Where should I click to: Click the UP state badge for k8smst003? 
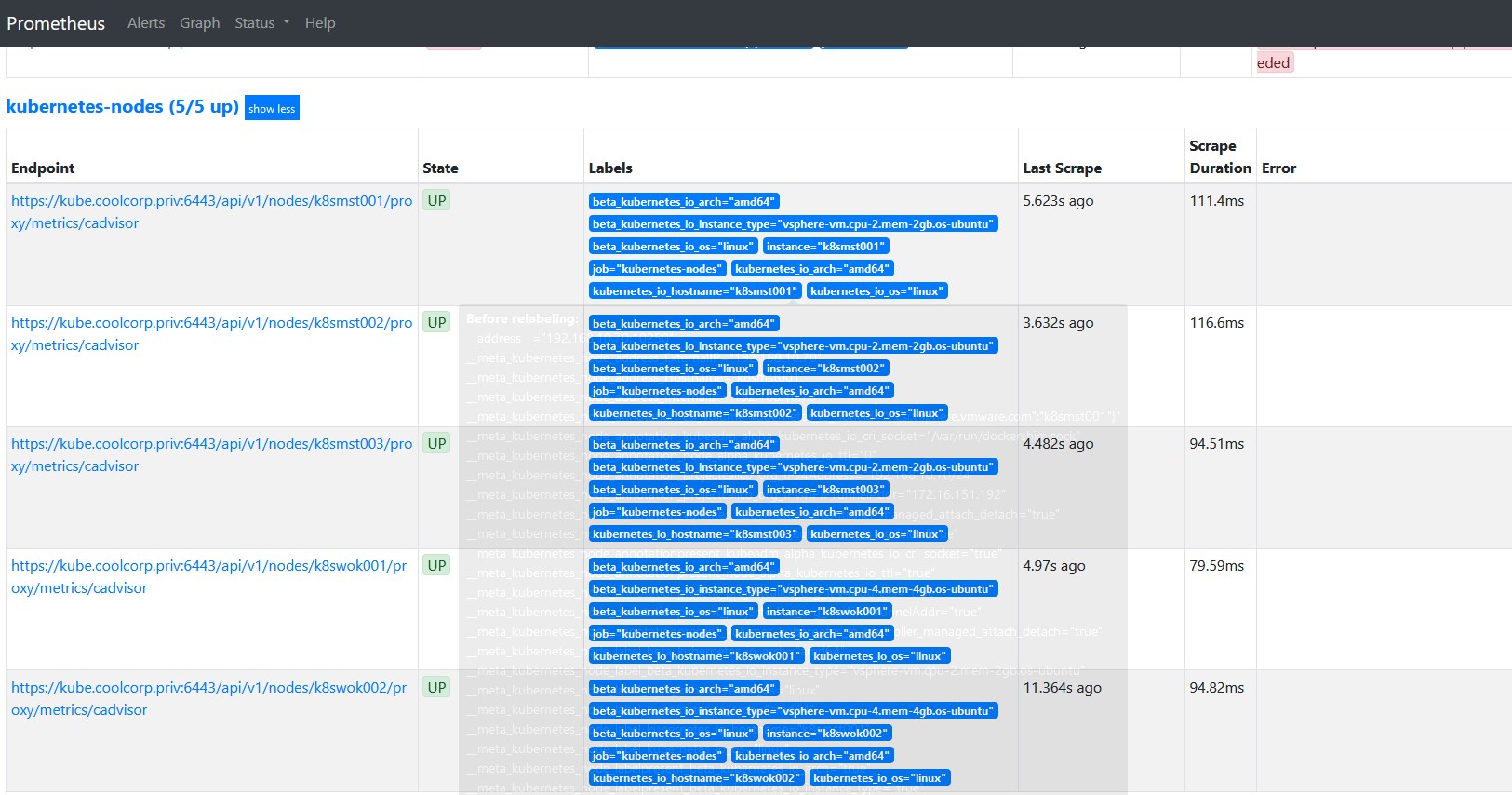tap(436, 443)
